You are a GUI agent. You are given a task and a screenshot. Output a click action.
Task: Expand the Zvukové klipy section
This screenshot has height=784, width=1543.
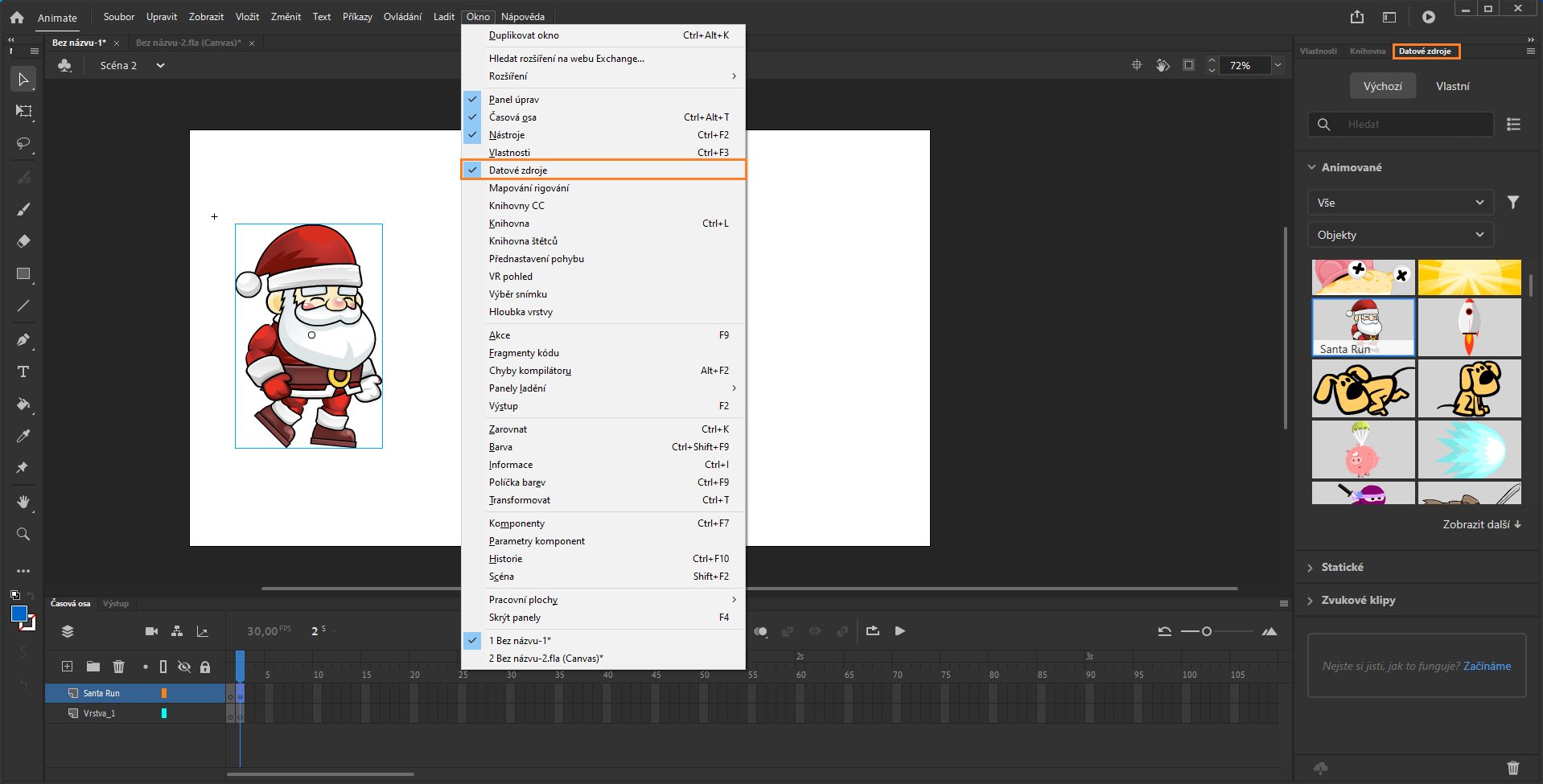pyautogui.click(x=1311, y=601)
